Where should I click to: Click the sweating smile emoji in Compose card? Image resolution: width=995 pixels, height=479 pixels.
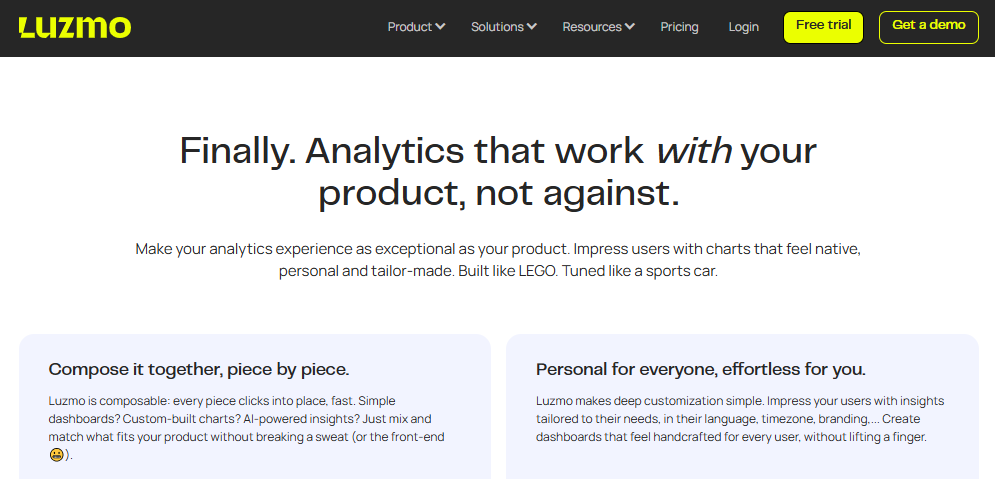[x=57, y=455]
